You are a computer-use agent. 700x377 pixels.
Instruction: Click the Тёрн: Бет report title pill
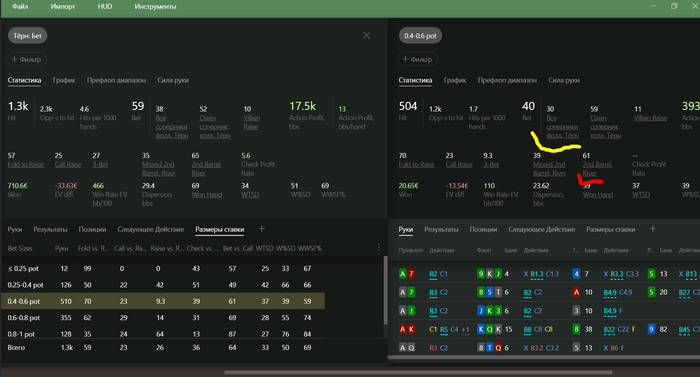[x=28, y=36]
